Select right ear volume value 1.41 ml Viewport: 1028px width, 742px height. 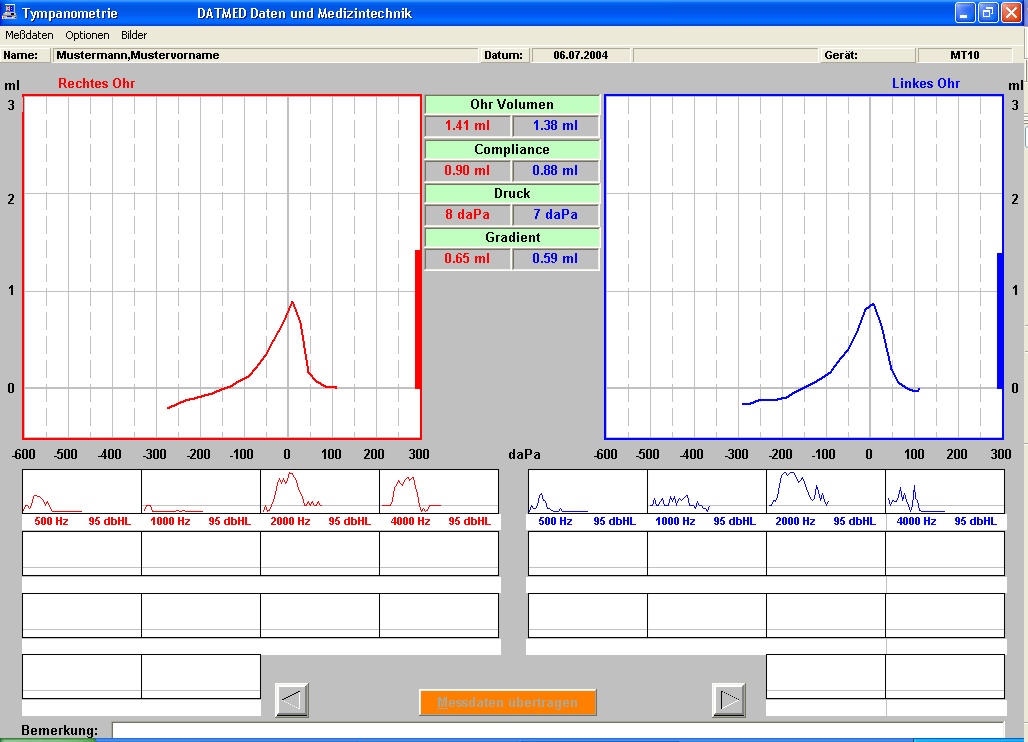coord(467,126)
